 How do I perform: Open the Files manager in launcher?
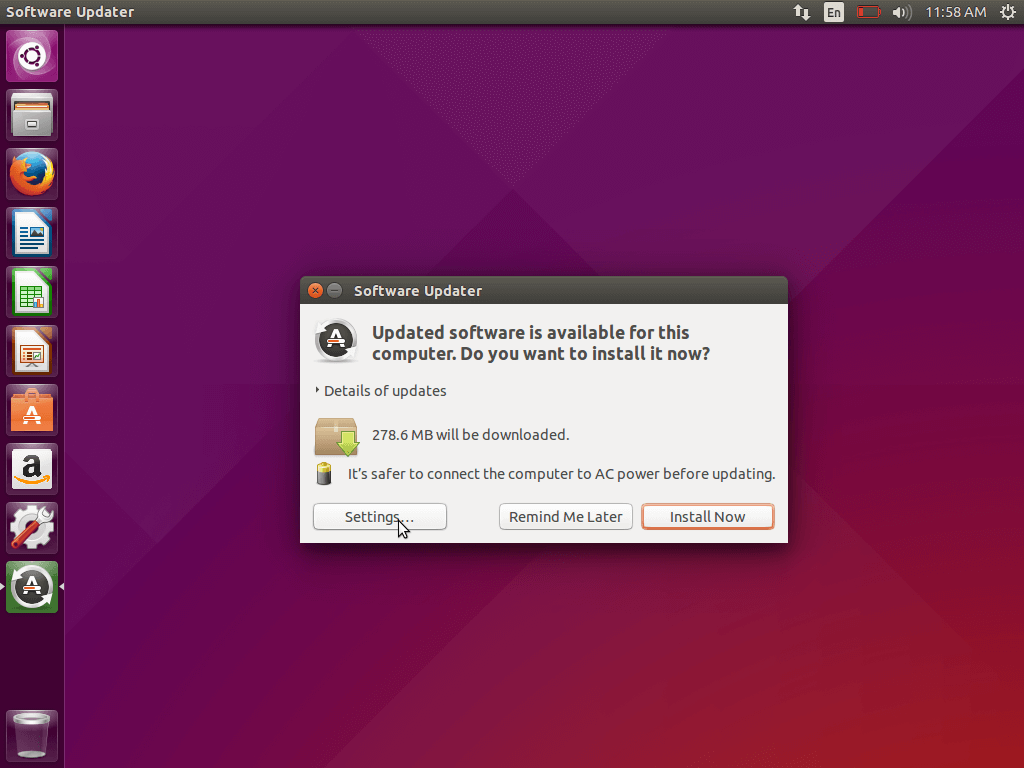pyautogui.click(x=32, y=115)
